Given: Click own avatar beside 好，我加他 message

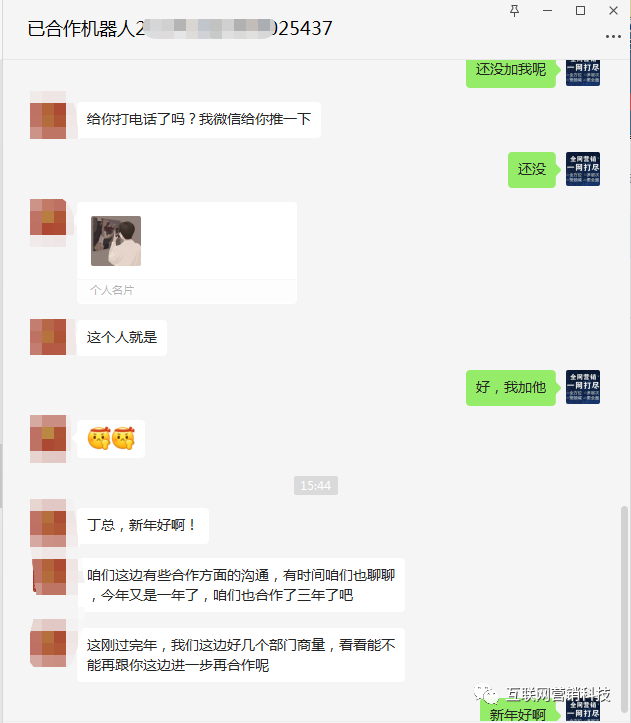Looking at the screenshot, I should pyautogui.click(x=583, y=387).
